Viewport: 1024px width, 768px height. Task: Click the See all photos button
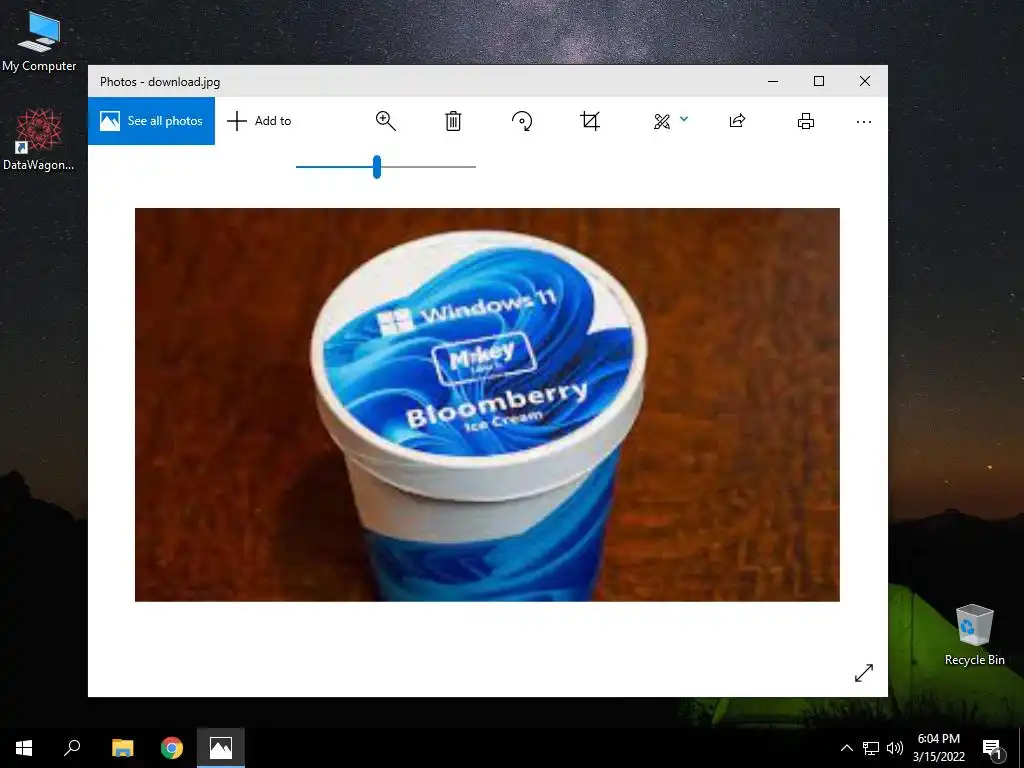click(x=152, y=121)
